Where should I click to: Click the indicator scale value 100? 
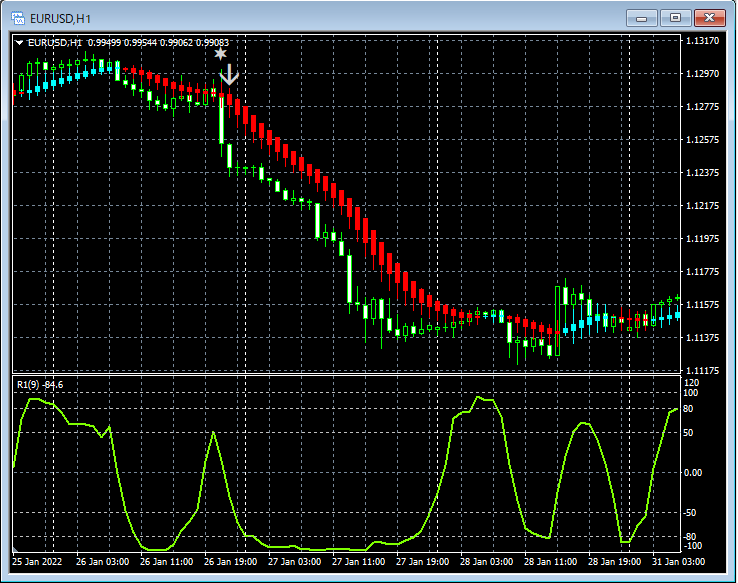692,393
